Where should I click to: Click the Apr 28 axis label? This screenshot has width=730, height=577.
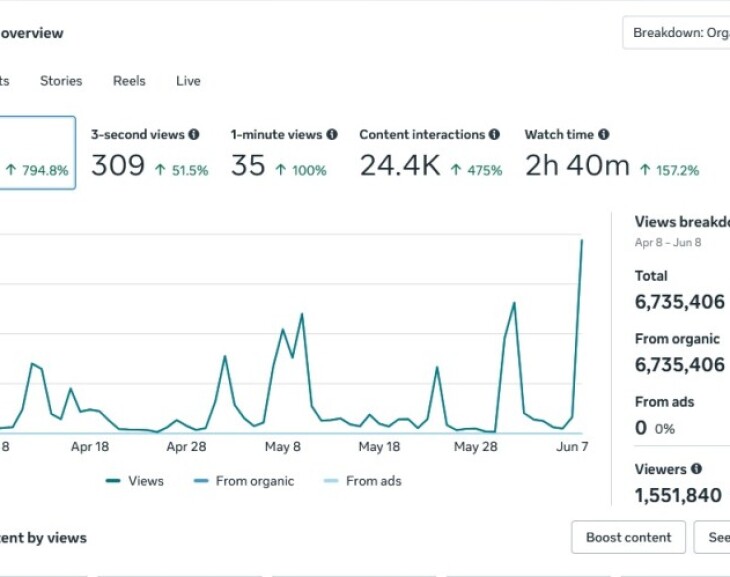point(186,447)
